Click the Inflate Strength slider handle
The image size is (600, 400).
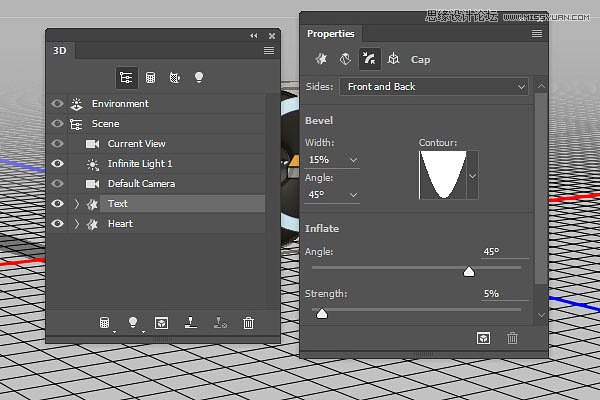point(322,314)
